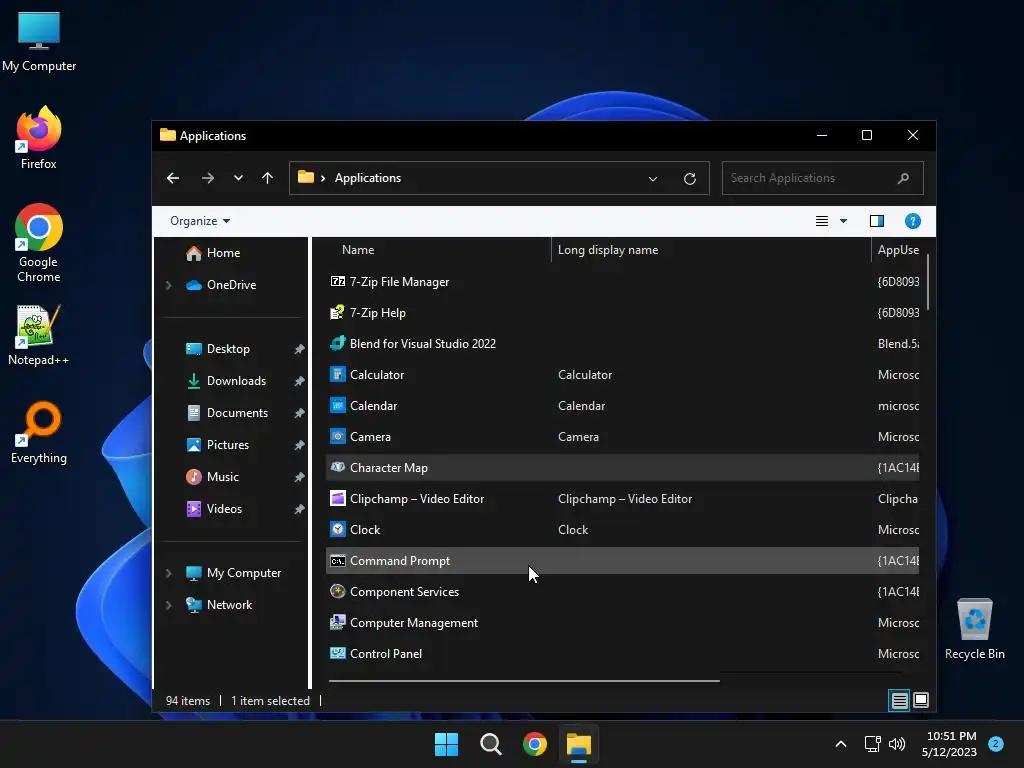Click the vertical scrollbar thumb
Viewport: 1024px width, 768px height.
[927, 282]
